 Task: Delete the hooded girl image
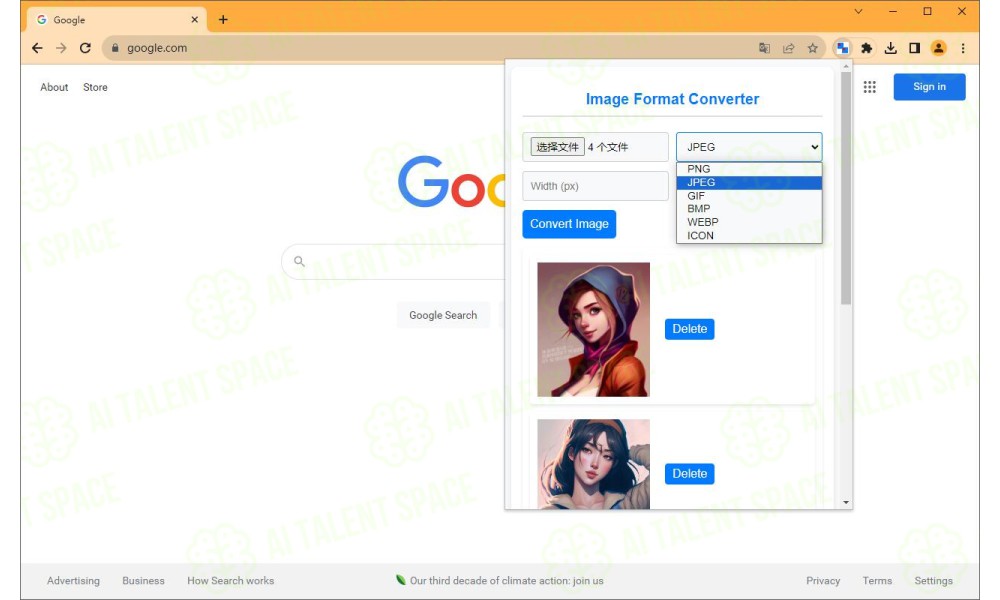[x=689, y=329]
